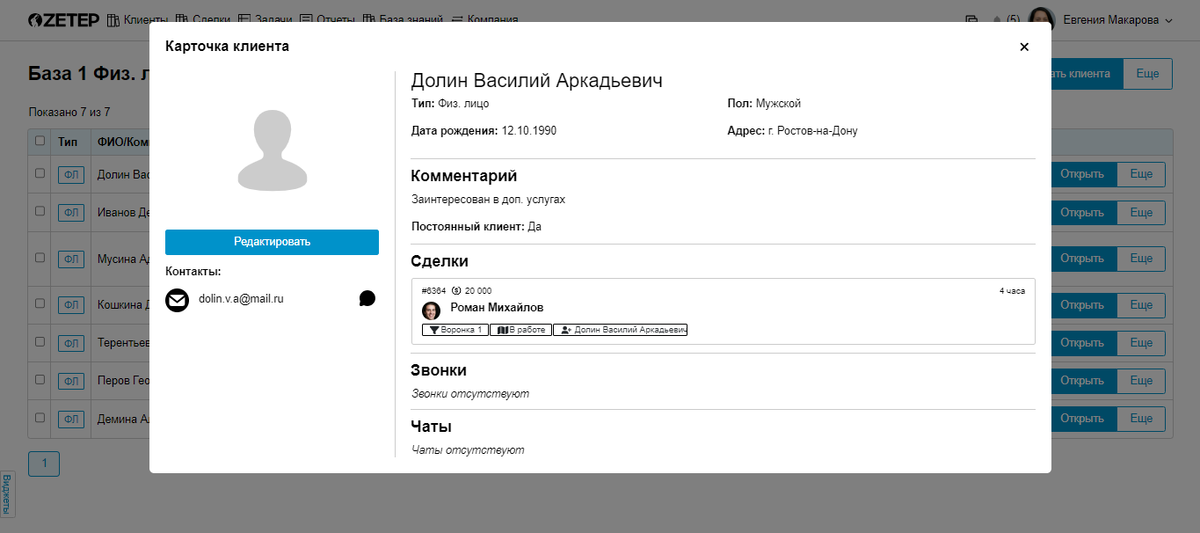Click the add client button behind the dialog
The image size is (1200, 533).
pos(1086,74)
